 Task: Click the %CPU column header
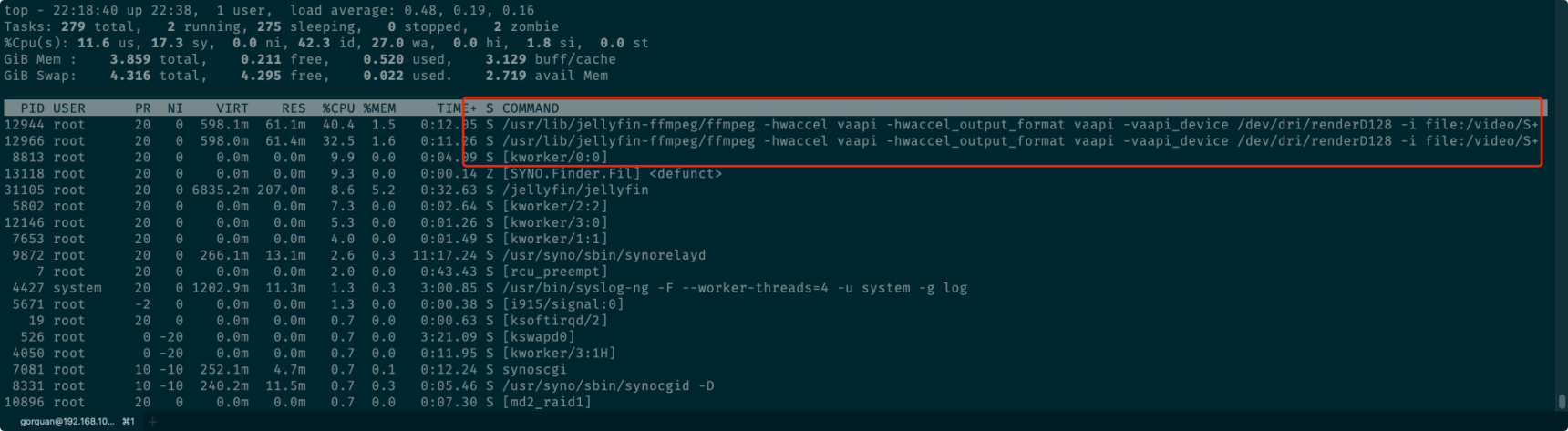pos(338,108)
